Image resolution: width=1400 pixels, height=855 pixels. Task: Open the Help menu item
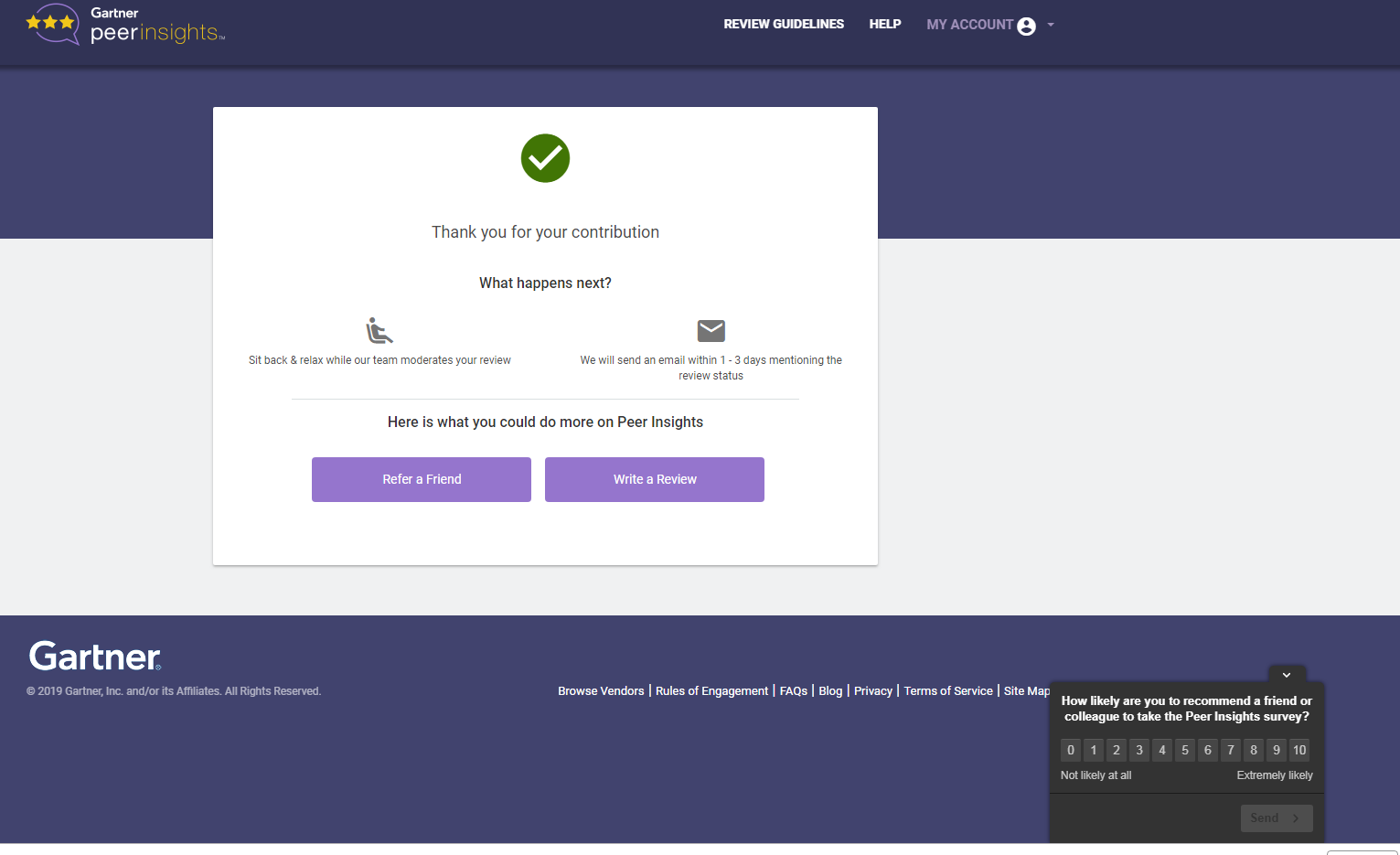coord(885,25)
